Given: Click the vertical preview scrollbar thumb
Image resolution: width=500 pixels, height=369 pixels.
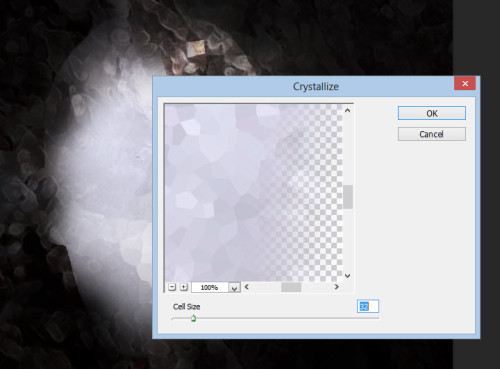Looking at the screenshot, I should tap(348, 197).
